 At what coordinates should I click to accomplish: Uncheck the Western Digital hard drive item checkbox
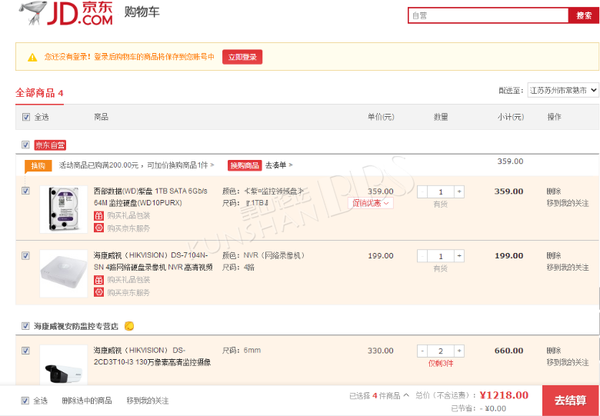26,191
